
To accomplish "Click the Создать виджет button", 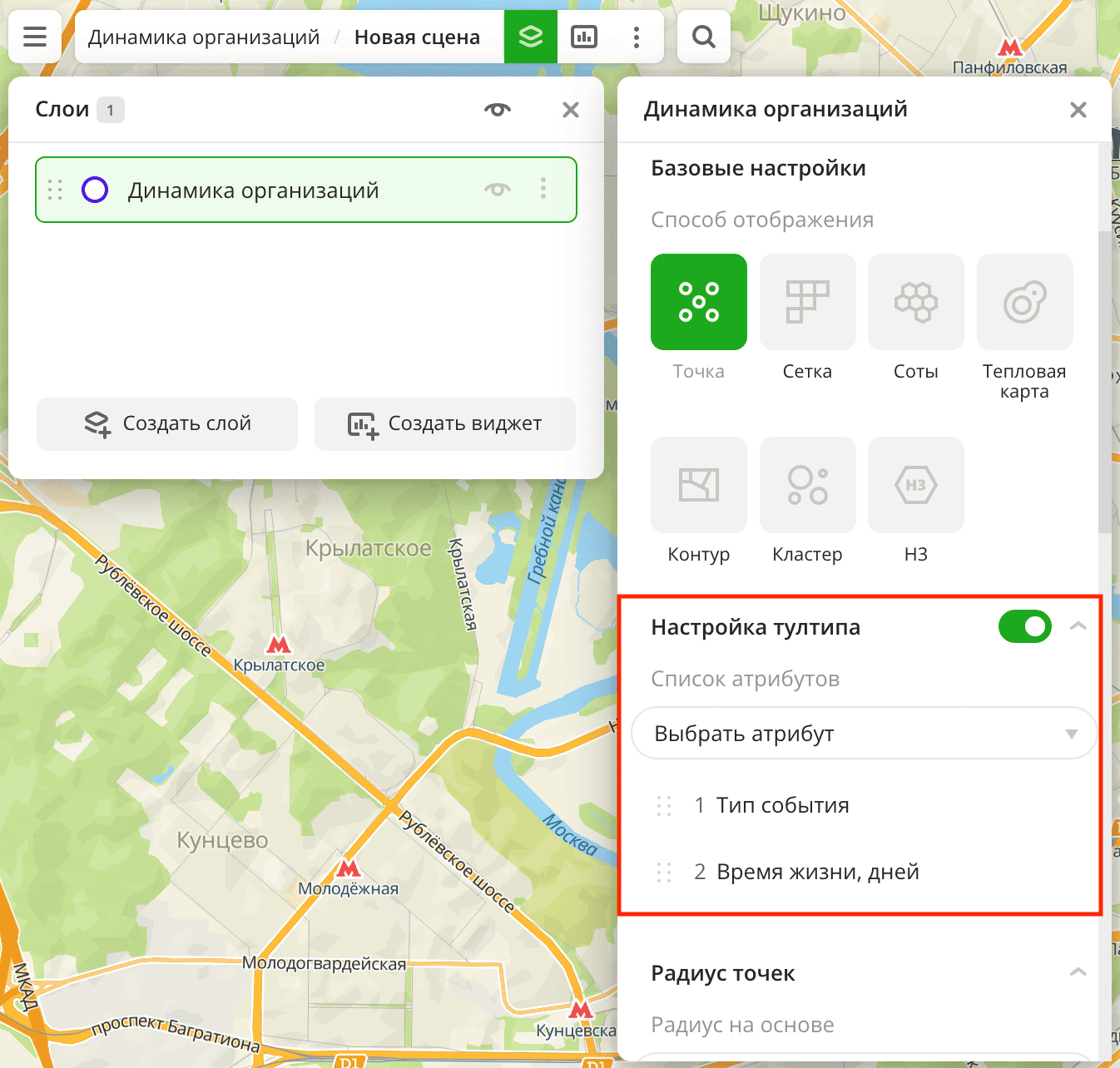I will [x=444, y=424].
